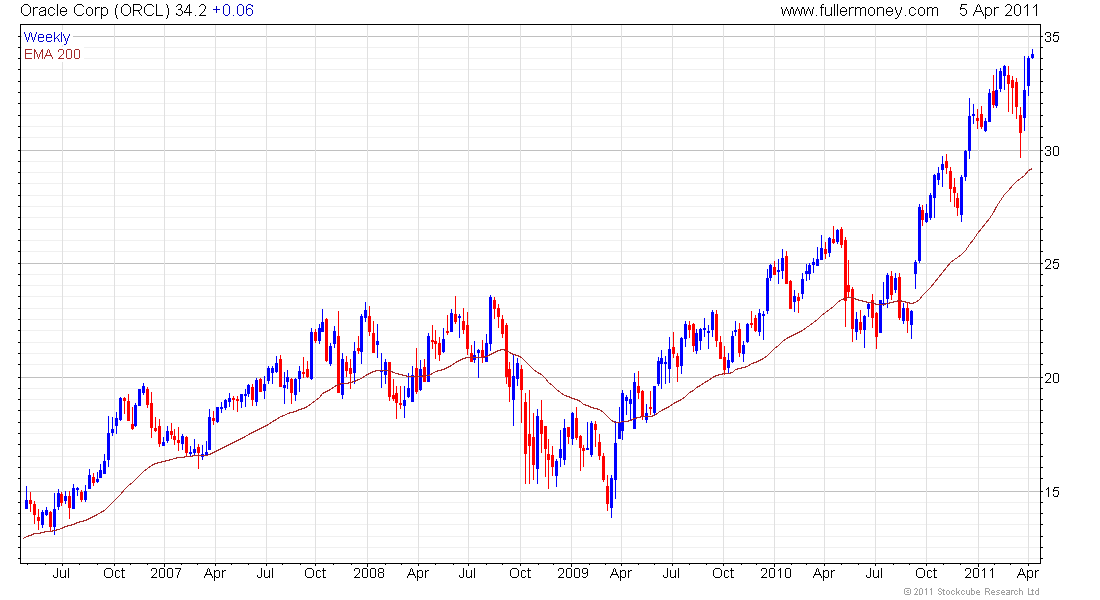1100x600 pixels.
Task: Click the '34.2' last price value
Action: [191, 11]
